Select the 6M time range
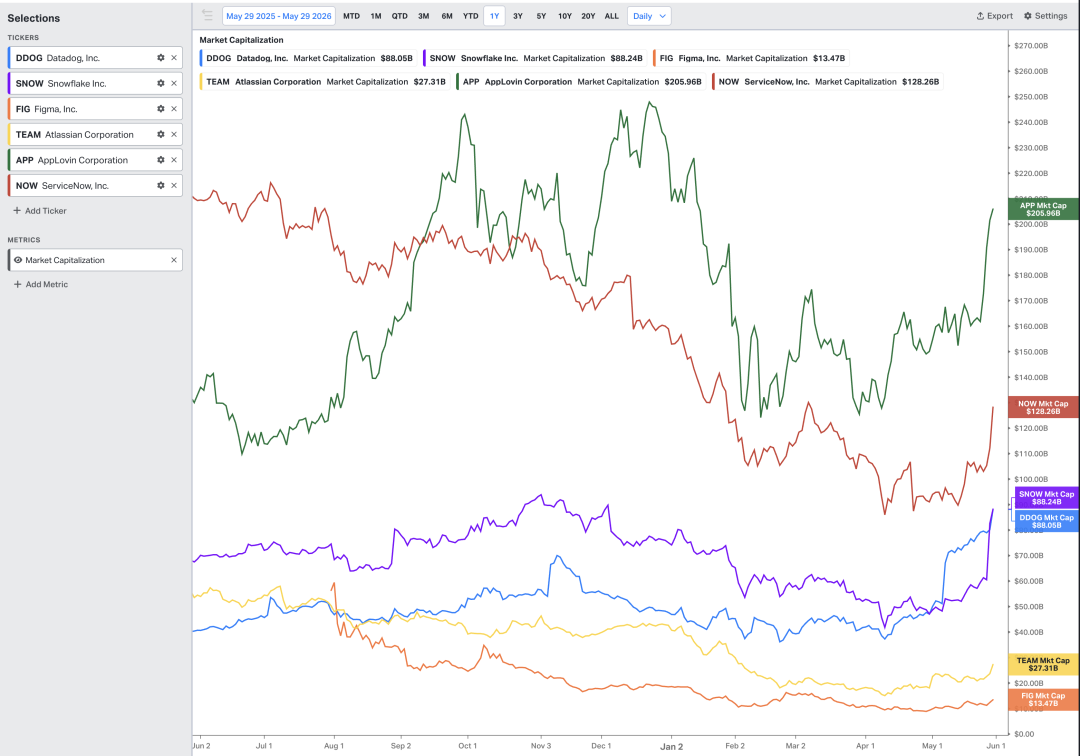 click(x=447, y=16)
